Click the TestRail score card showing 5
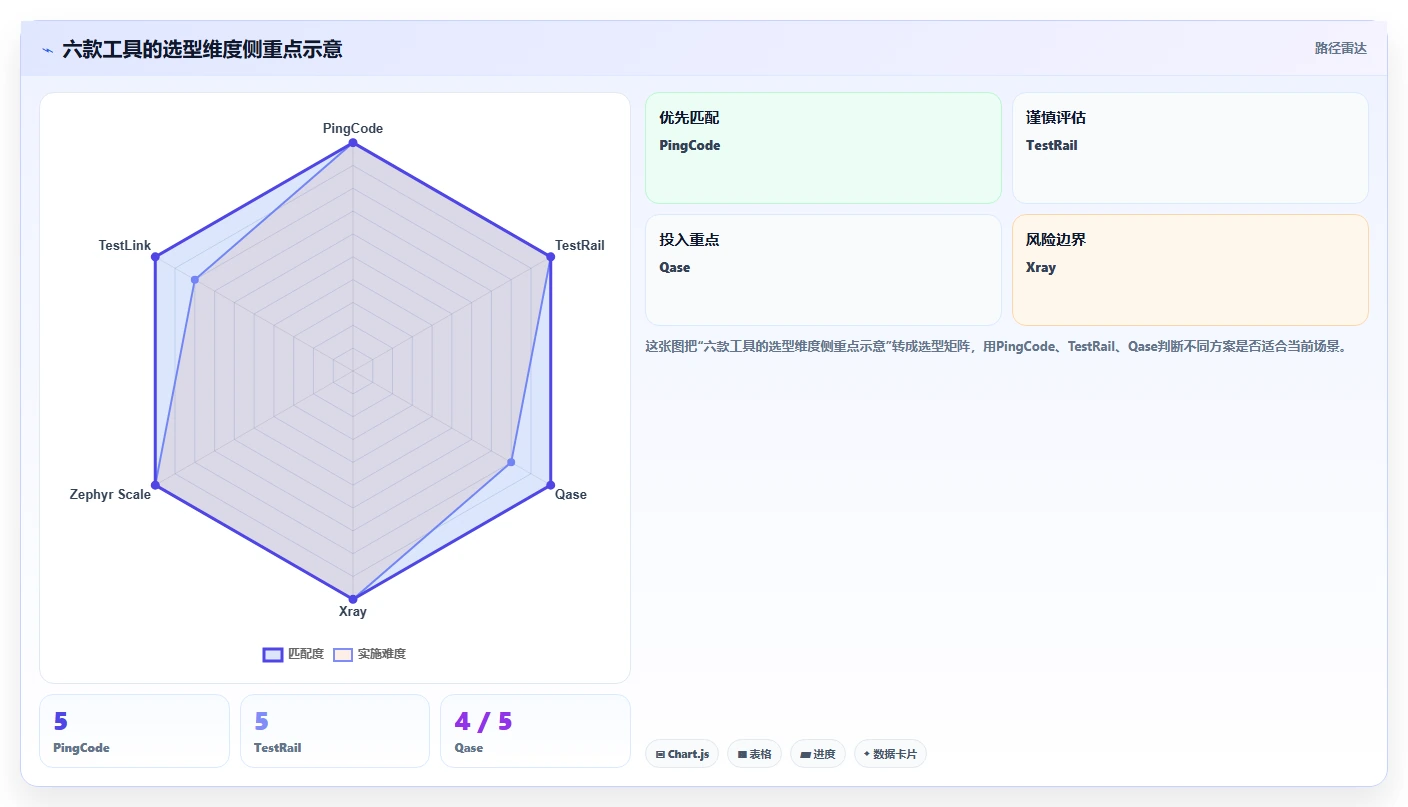Image resolution: width=1408 pixels, height=807 pixels. (x=335, y=731)
